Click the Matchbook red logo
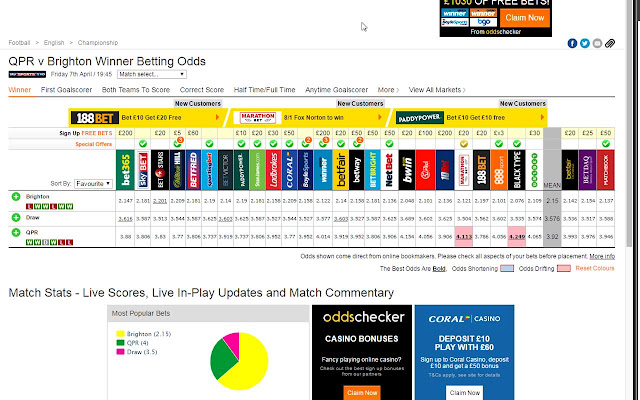This screenshot has width=640, height=400. click(x=606, y=170)
